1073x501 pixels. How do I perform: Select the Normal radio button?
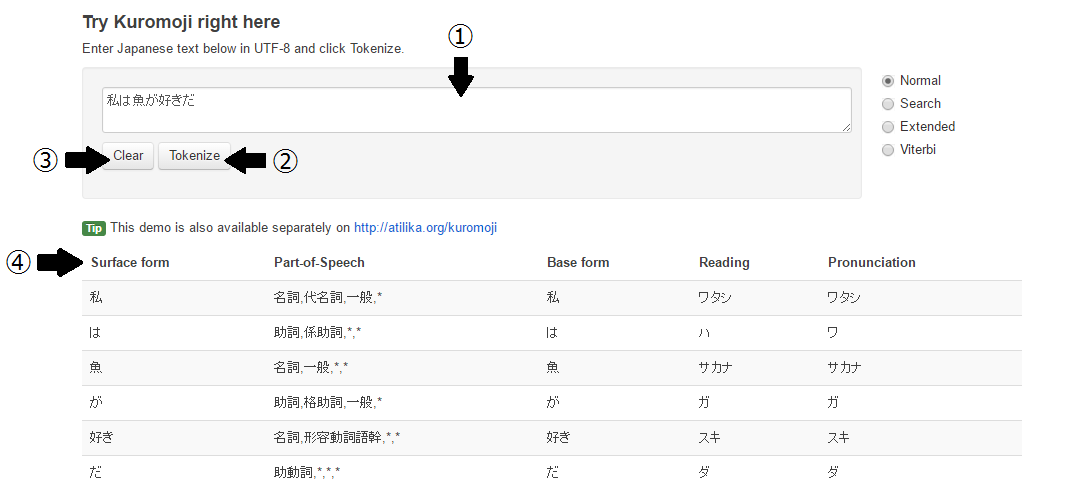(x=888, y=81)
